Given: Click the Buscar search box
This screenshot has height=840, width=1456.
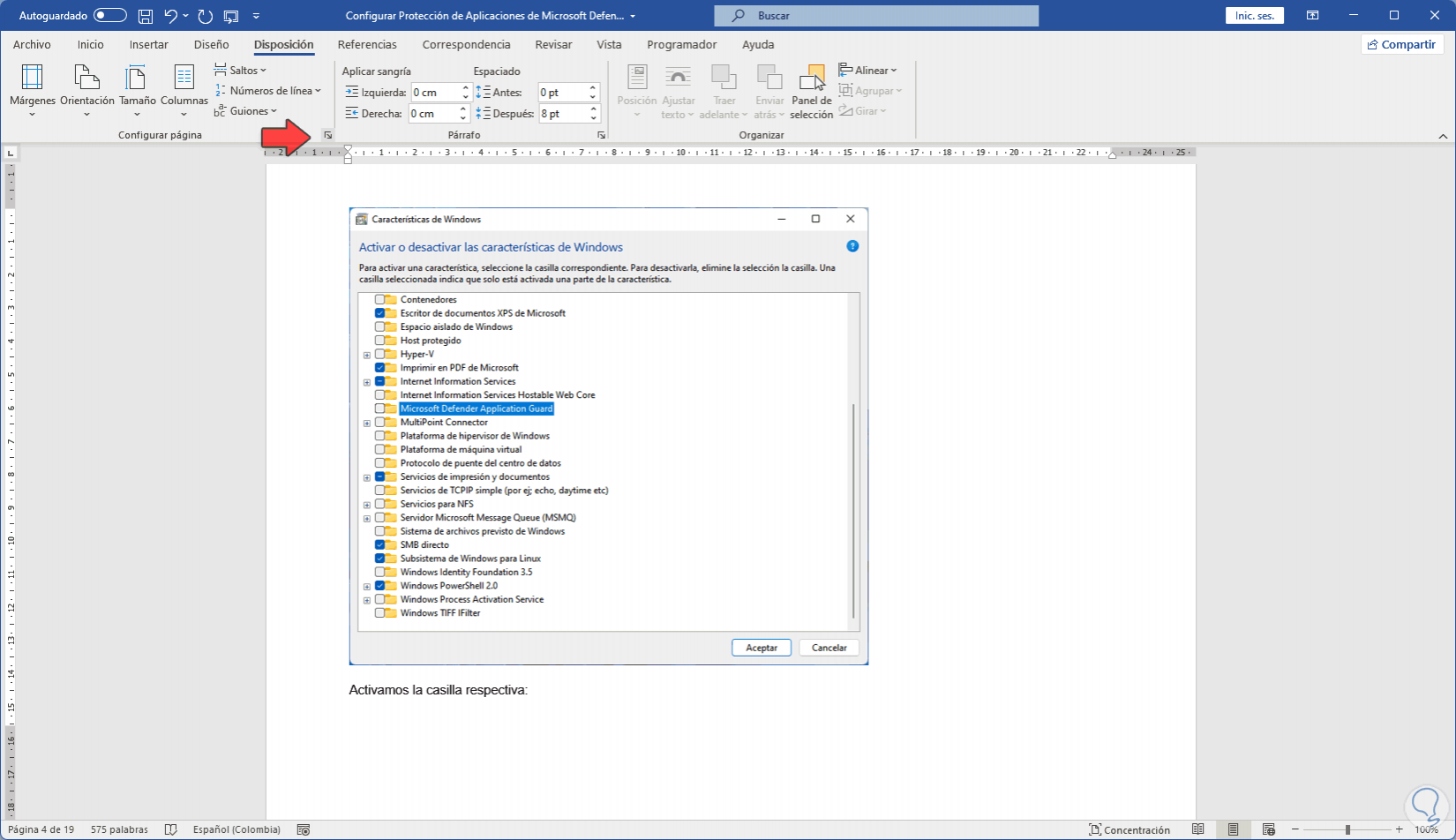Looking at the screenshot, I should 876,16.
